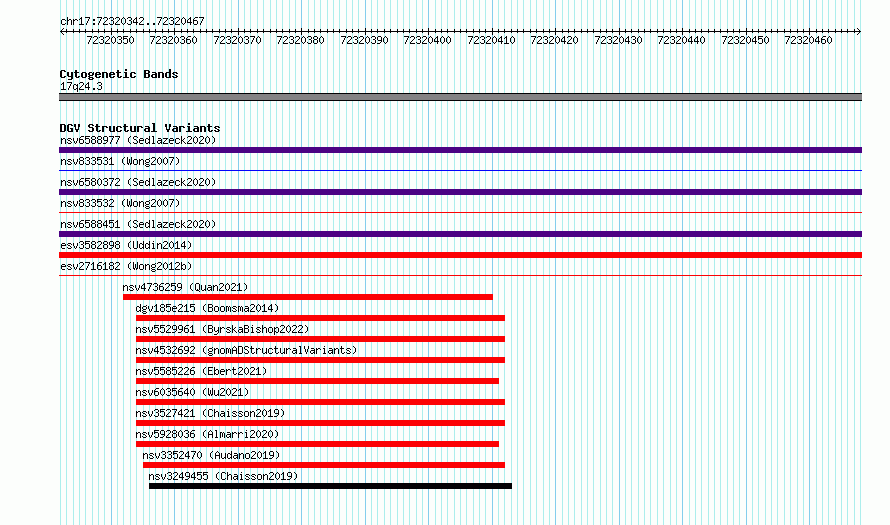Image resolution: width=890 pixels, height=525 pixels.
Task: Click ruler position 72320420
Action: (555, 40)
